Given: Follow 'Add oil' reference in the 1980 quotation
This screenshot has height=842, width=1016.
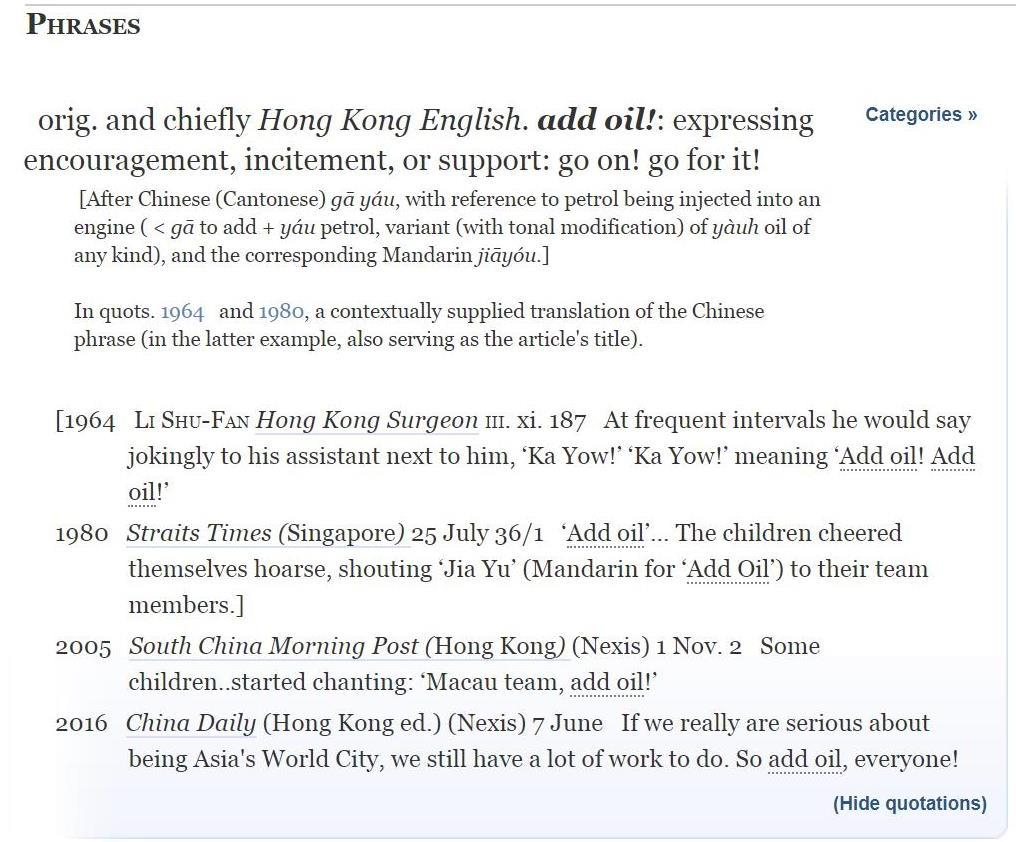Looking at the screenshot, I should [604, 533].
